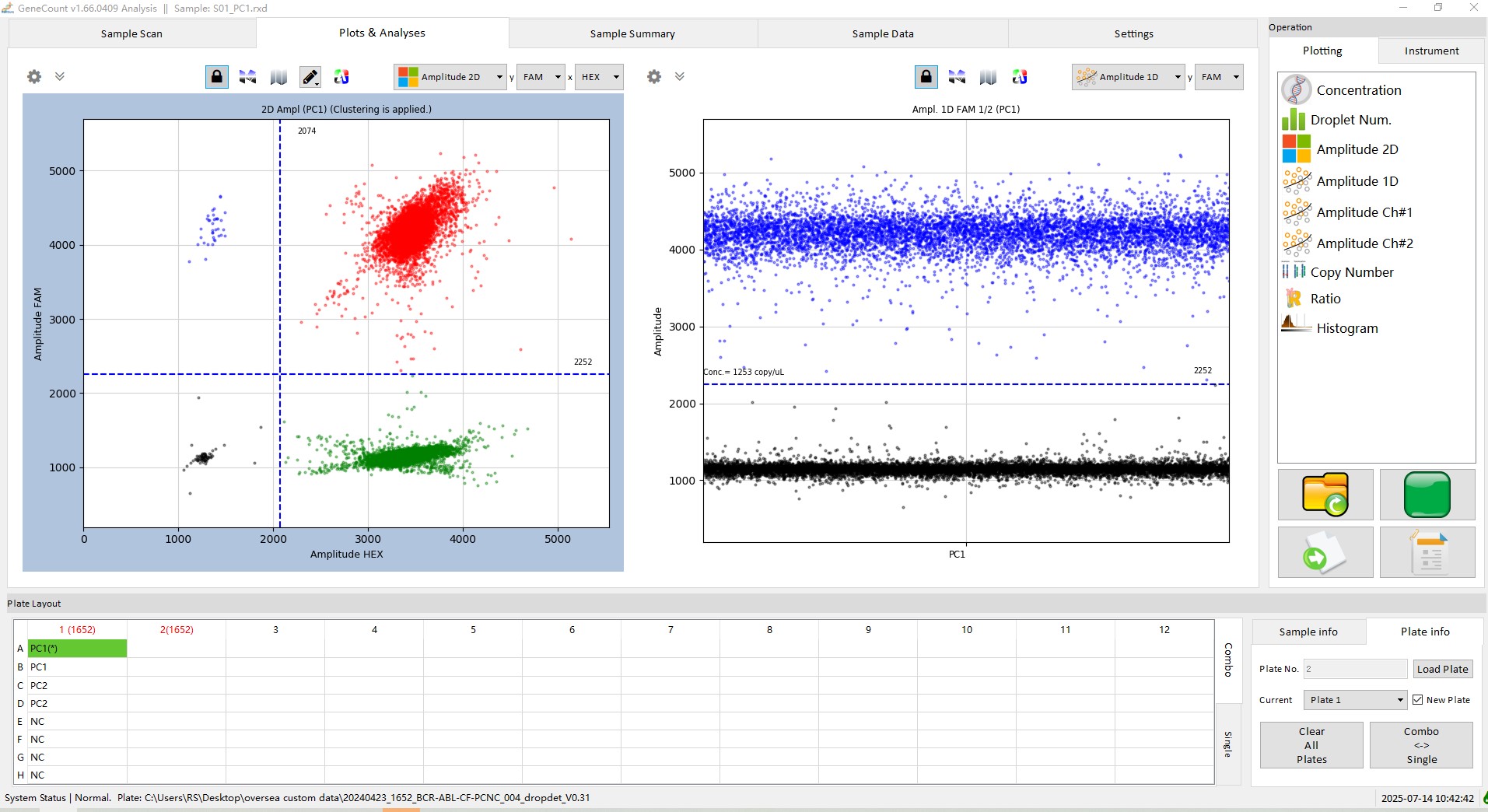Select the Amplitude Ch#2 icon
The image size is (1488, 812).
(1297, 243)
